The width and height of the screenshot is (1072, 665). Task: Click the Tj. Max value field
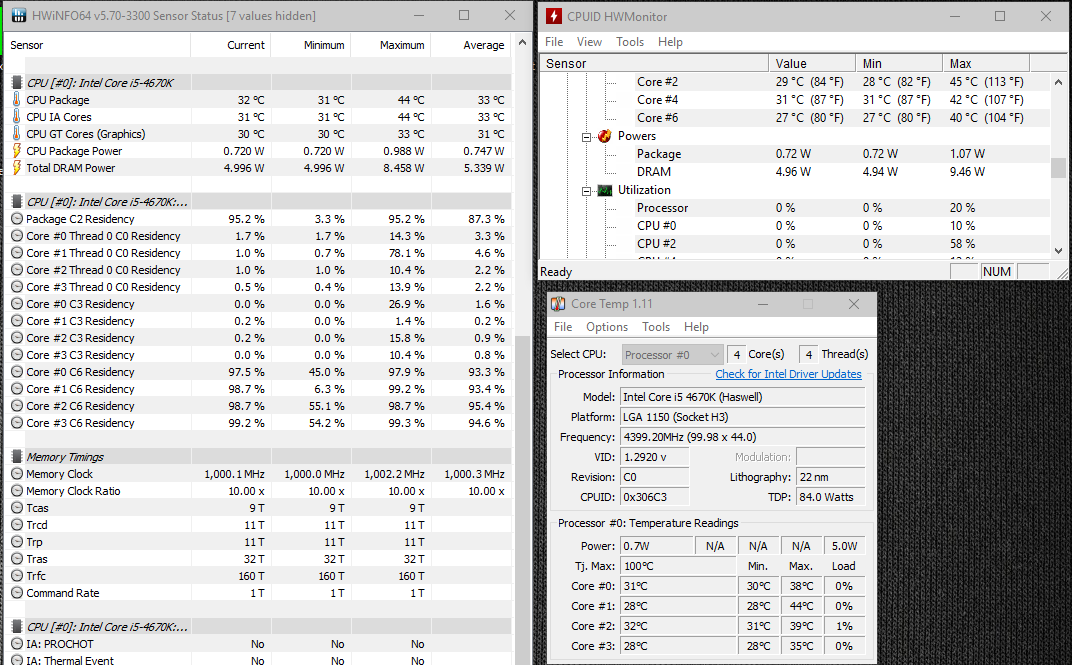click(678, 566)
